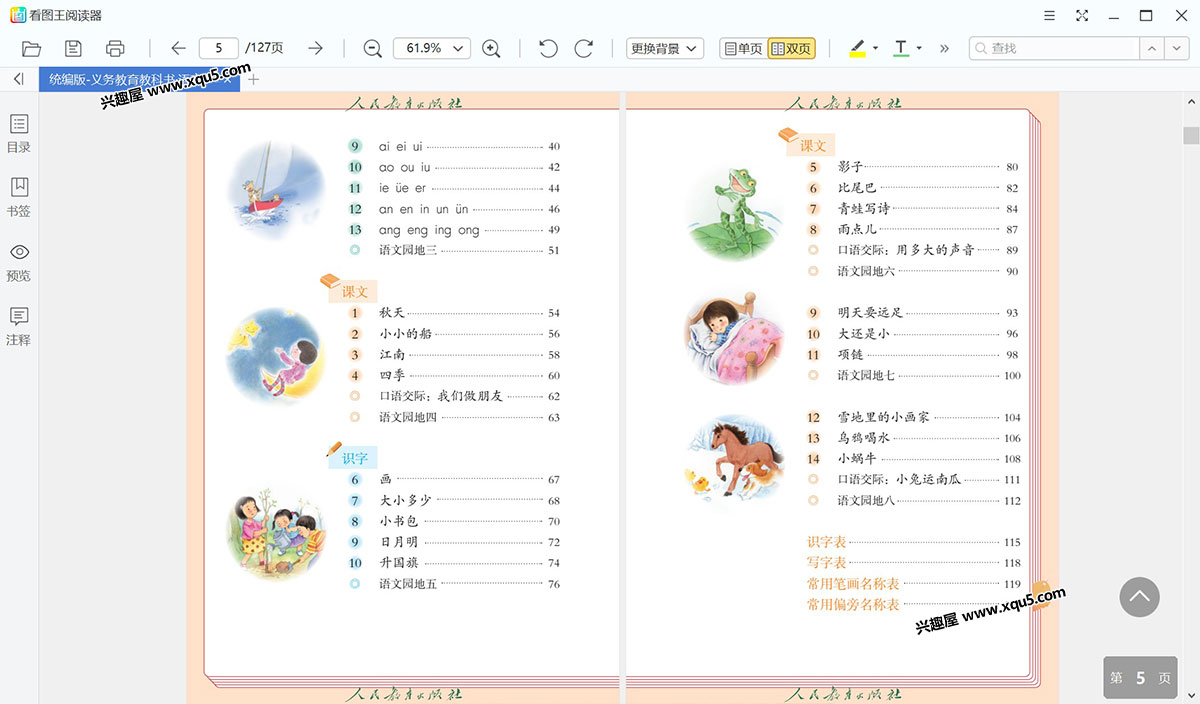The height and width of the screenshot is (704, 1200).
Task: Open the 目录 contents panel
Action: pos(19,133)
